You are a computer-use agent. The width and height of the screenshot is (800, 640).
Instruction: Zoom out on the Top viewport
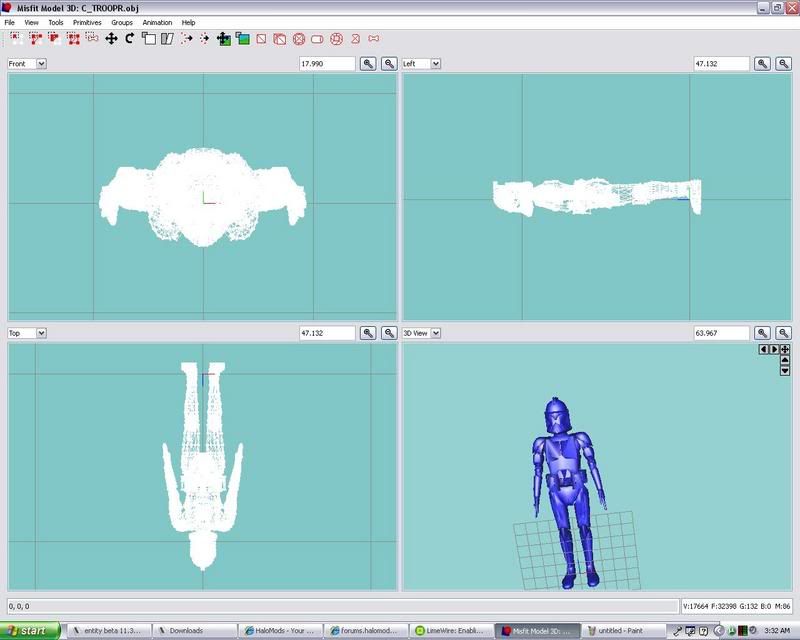point(389,333)
